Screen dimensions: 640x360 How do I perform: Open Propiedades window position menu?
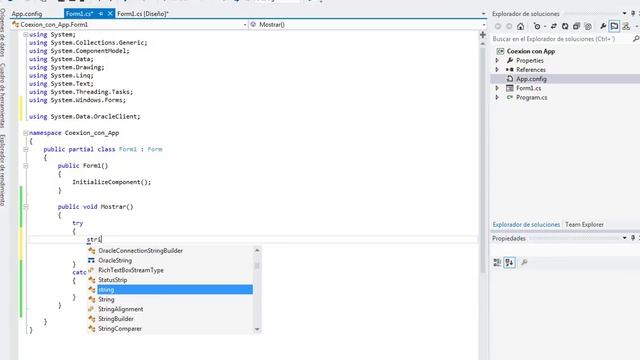[x=624, y=238]
